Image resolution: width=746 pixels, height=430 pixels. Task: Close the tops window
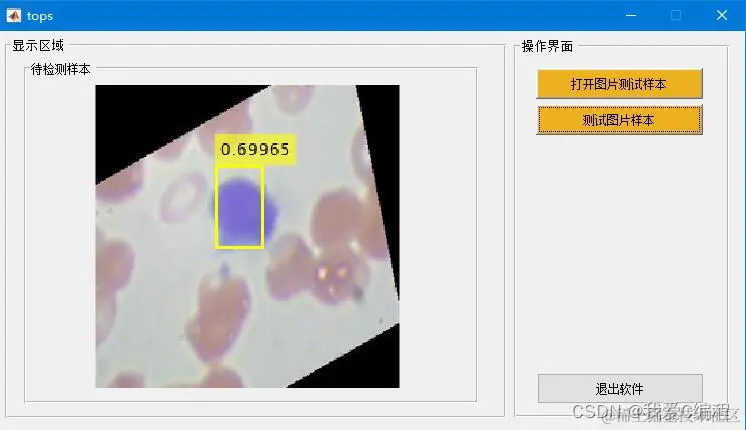click(x=722, y=16)
